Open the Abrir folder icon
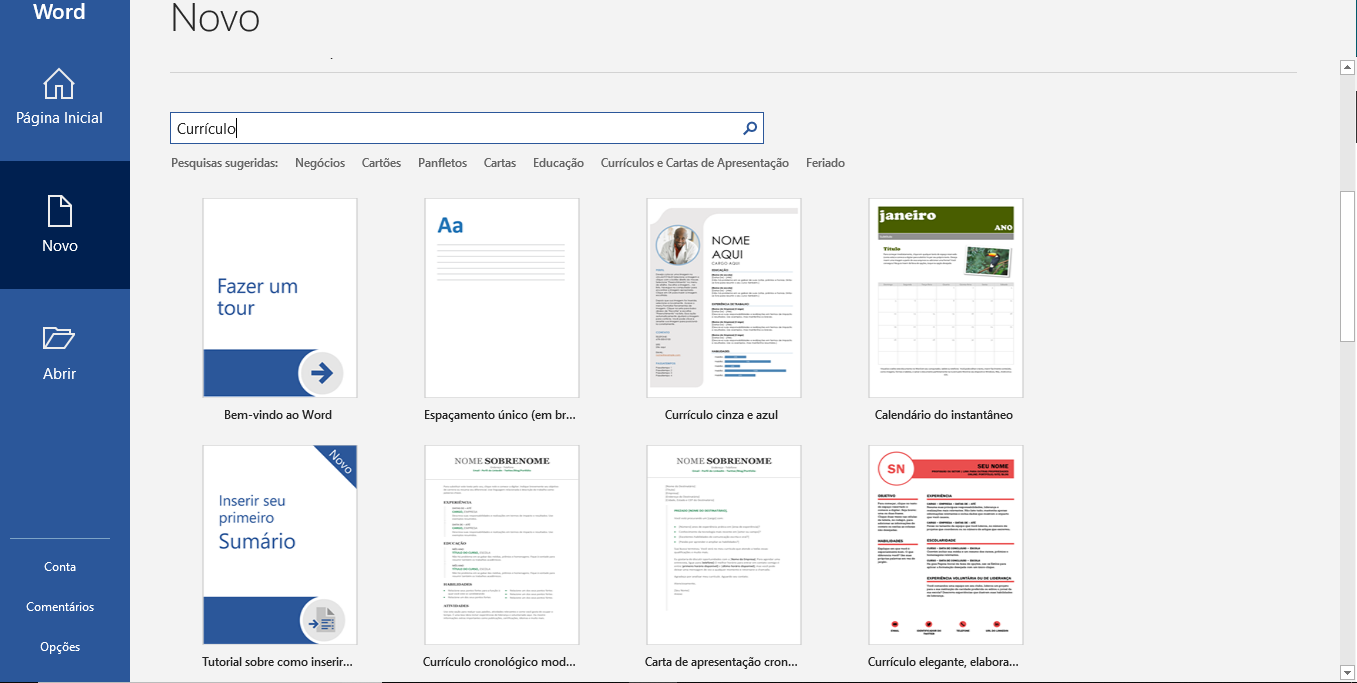1357x683 pixels. [60, 339]
